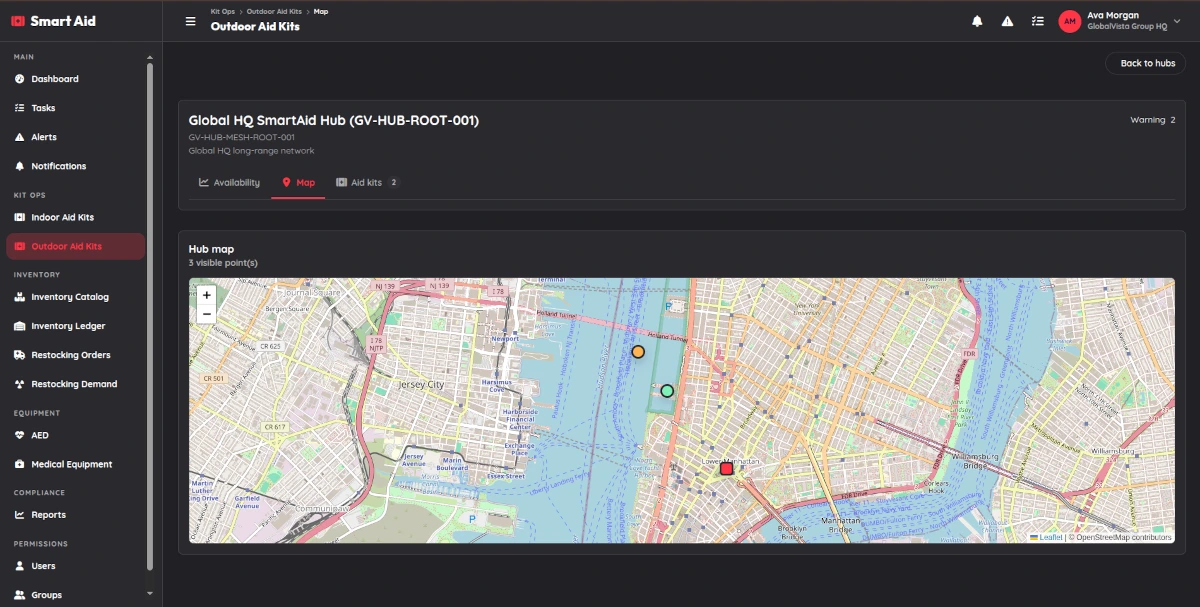The width and height of the screenshot is (1200, 607).
Task: Click the Outdoor Aid Kits breadcrumb
Action: (x=274, y=11)
